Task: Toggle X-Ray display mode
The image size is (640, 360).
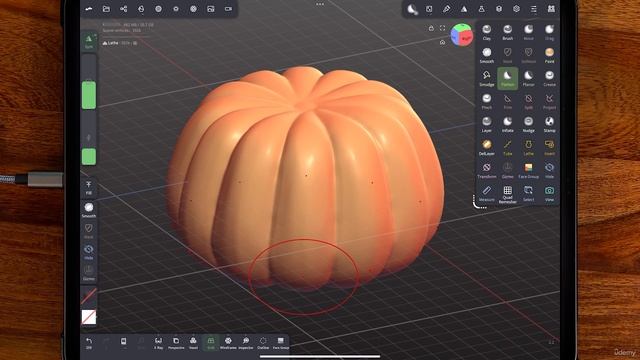Action: (x=158, y=343)
